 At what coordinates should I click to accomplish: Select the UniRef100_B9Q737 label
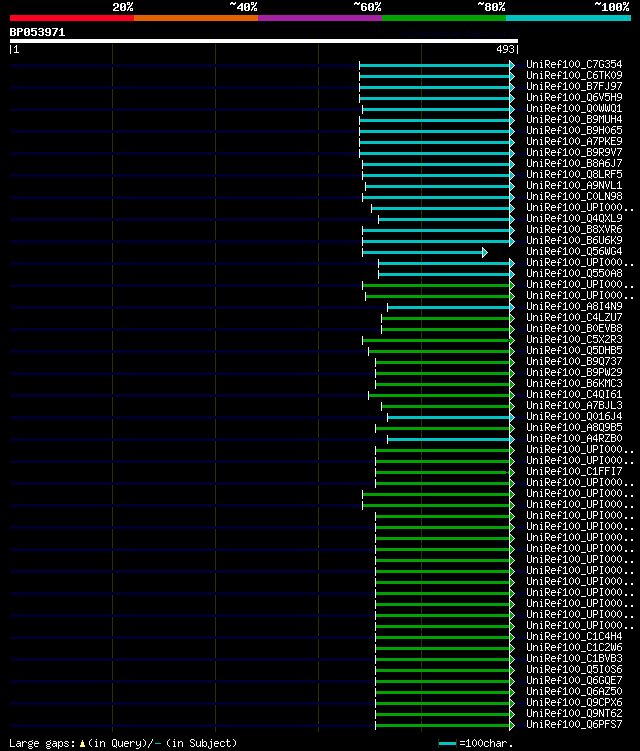click(574, 362)
